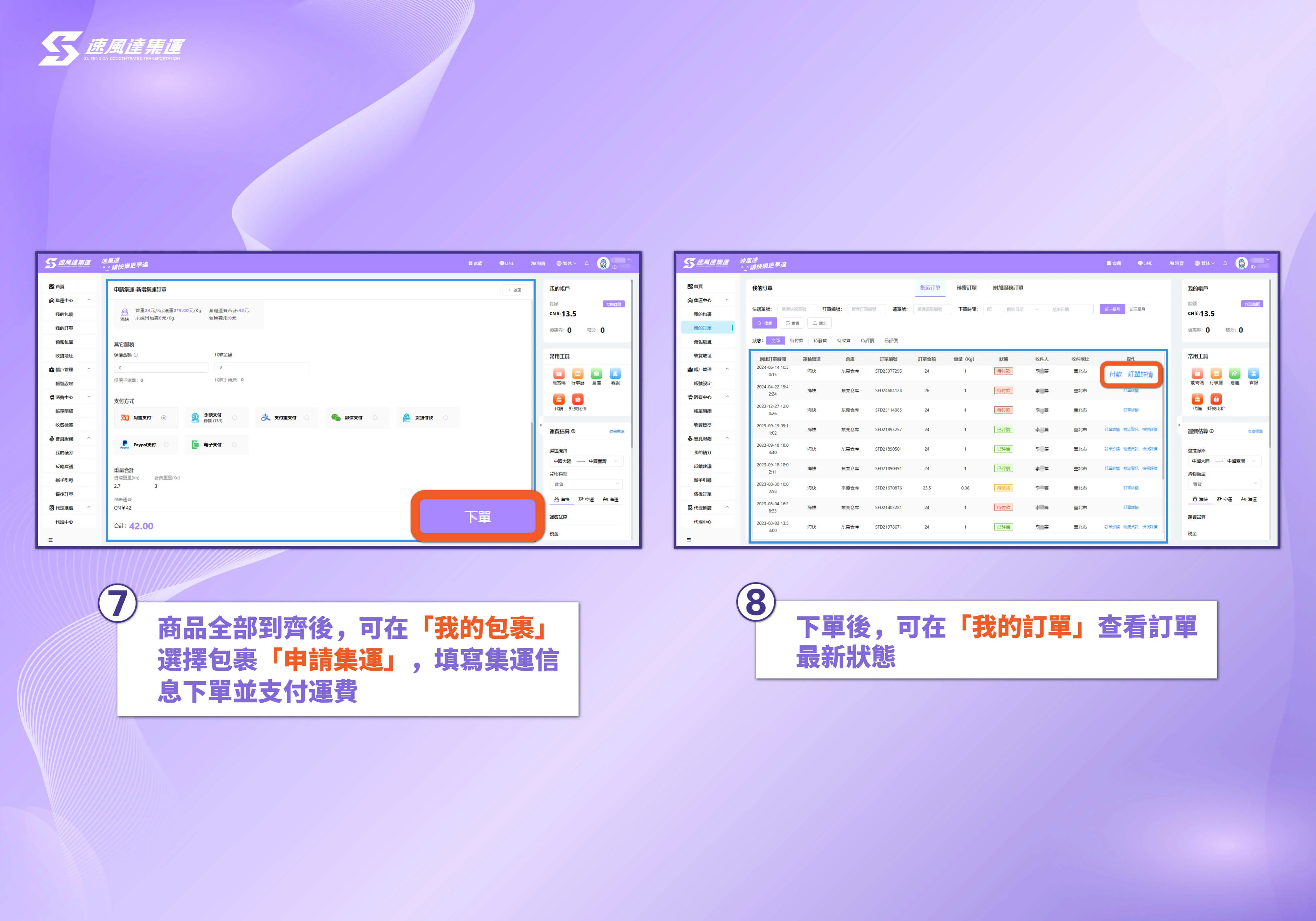Open LINE link in left screenshot header

tap(507, 263)
